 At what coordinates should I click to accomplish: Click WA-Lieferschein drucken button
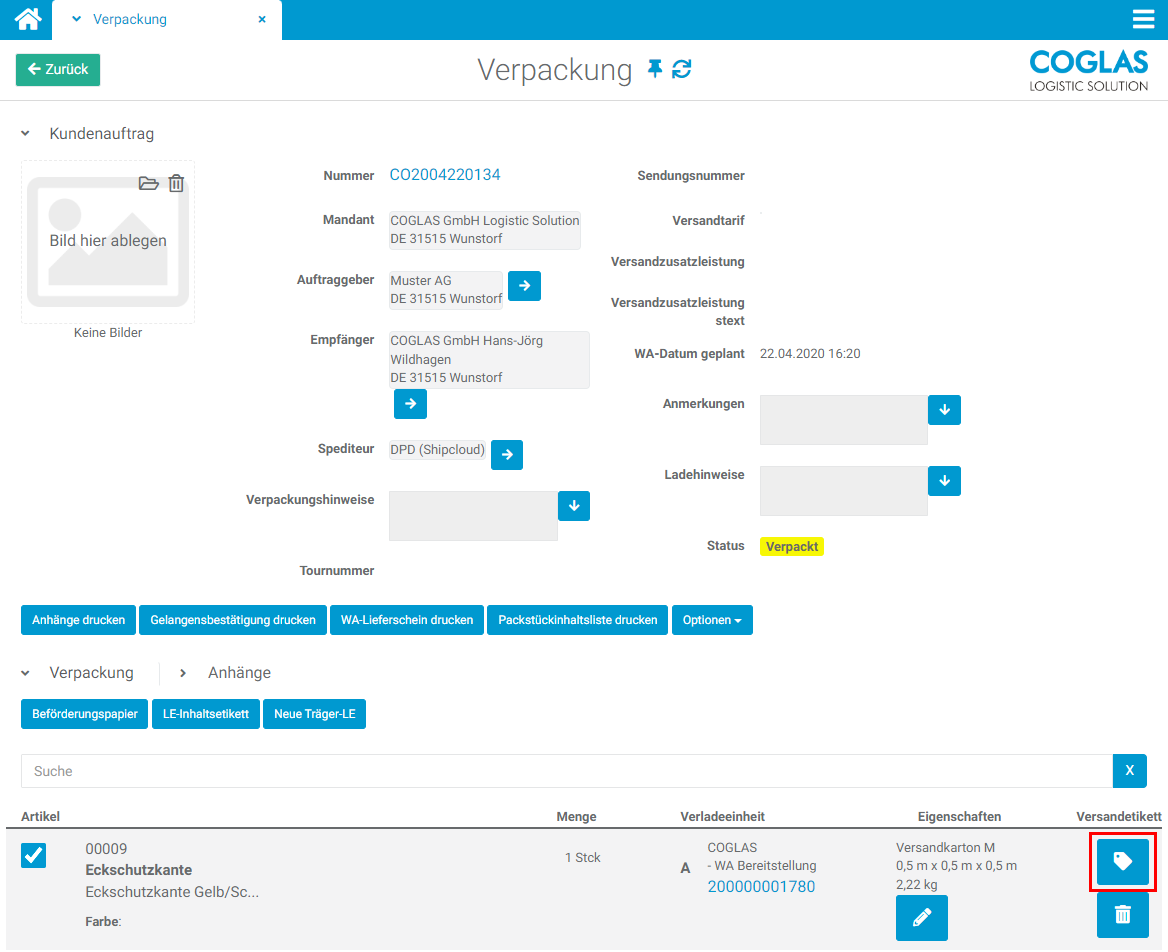(x=406, y=620)
